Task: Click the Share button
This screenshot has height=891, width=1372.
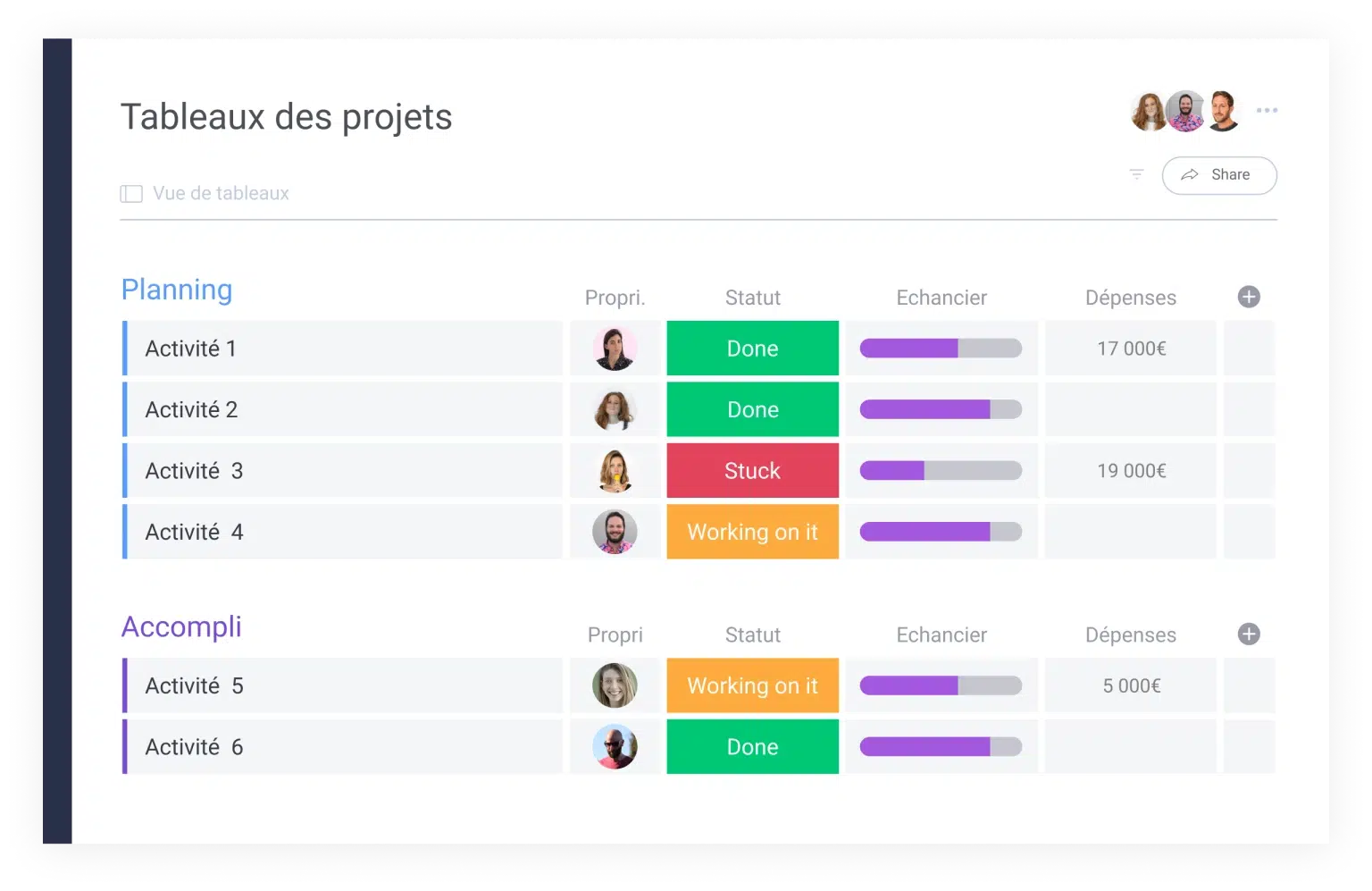Action: point(1218,175)
